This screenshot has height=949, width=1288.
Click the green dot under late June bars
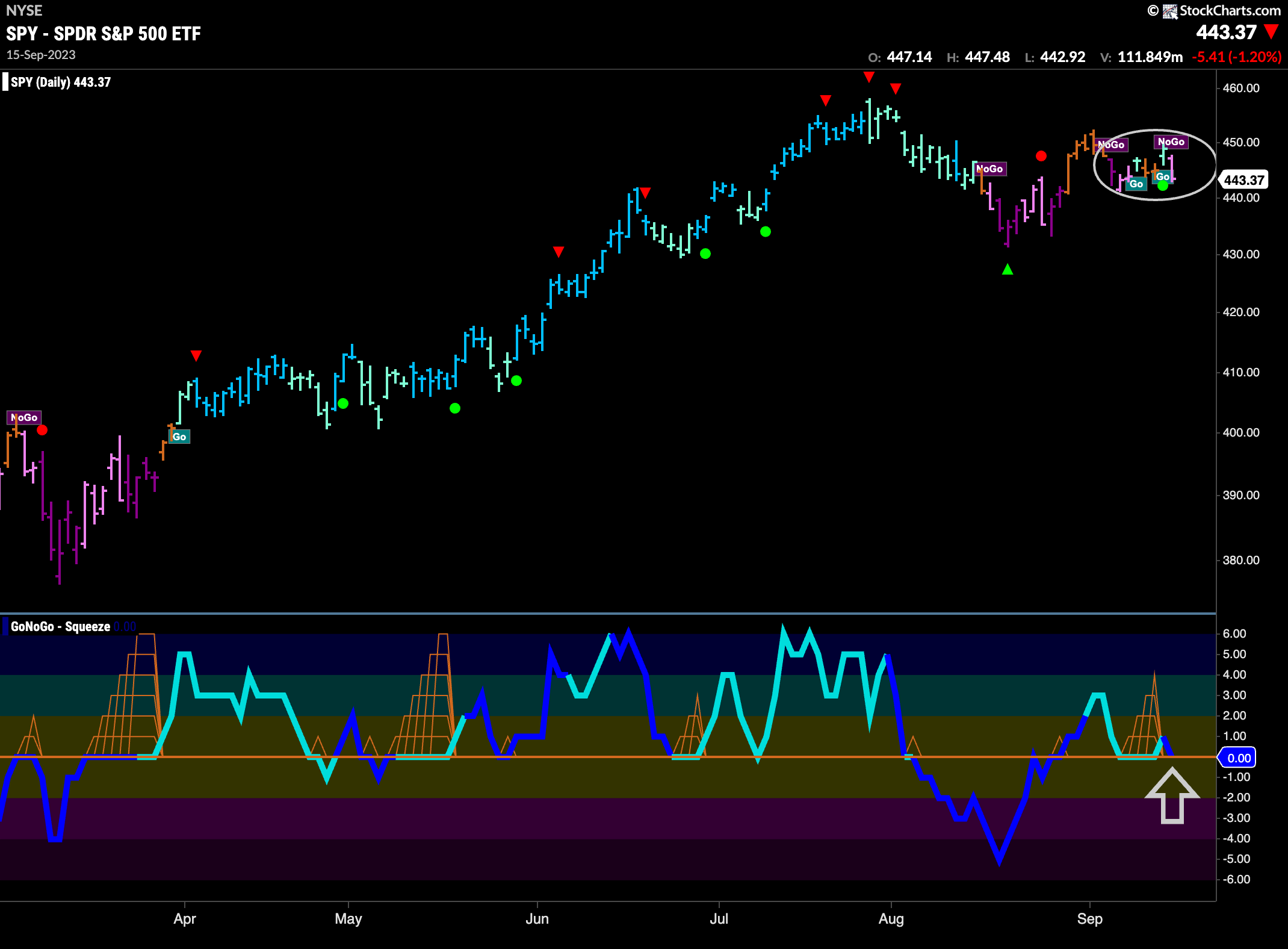tap(705, 254)
